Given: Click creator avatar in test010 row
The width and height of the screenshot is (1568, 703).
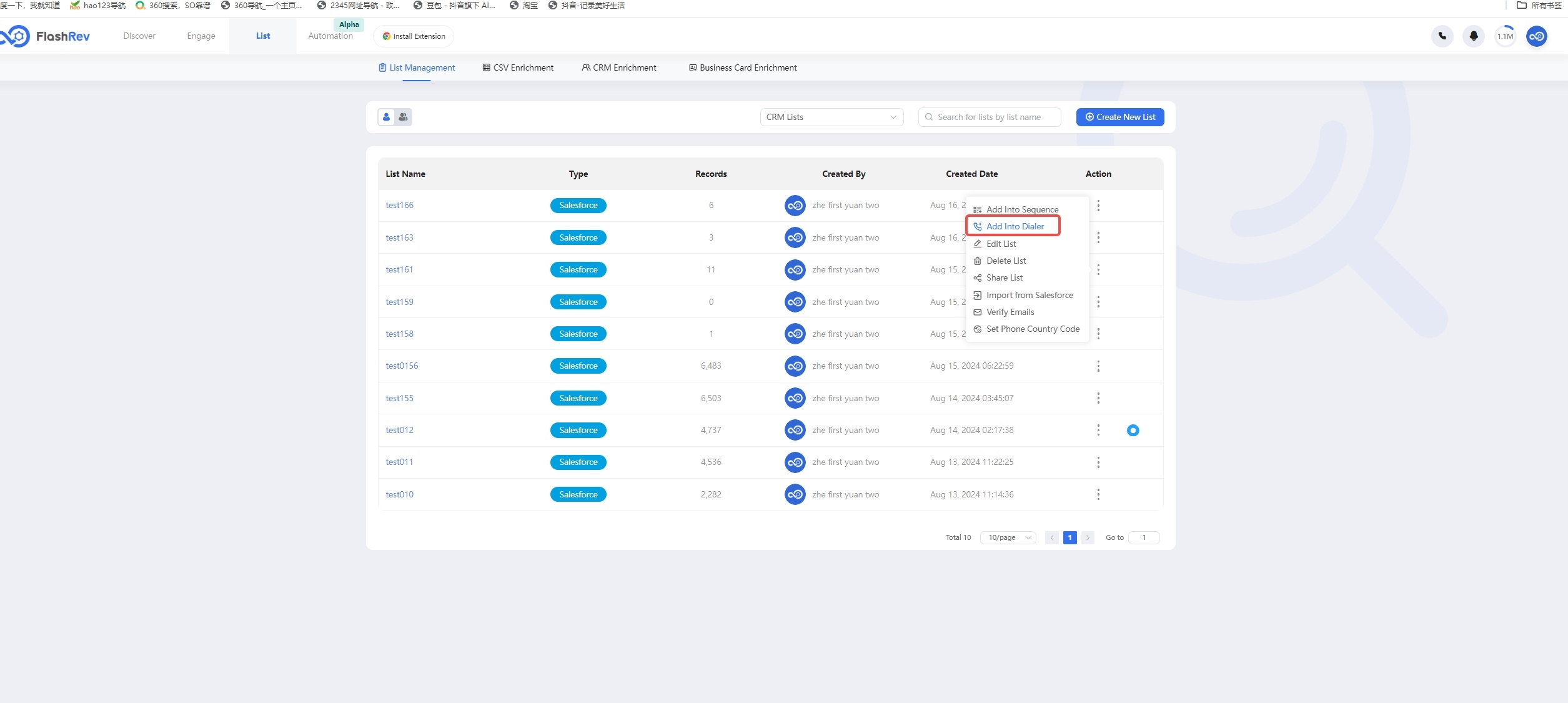Looking at the screenshot, I should (795, 494).
